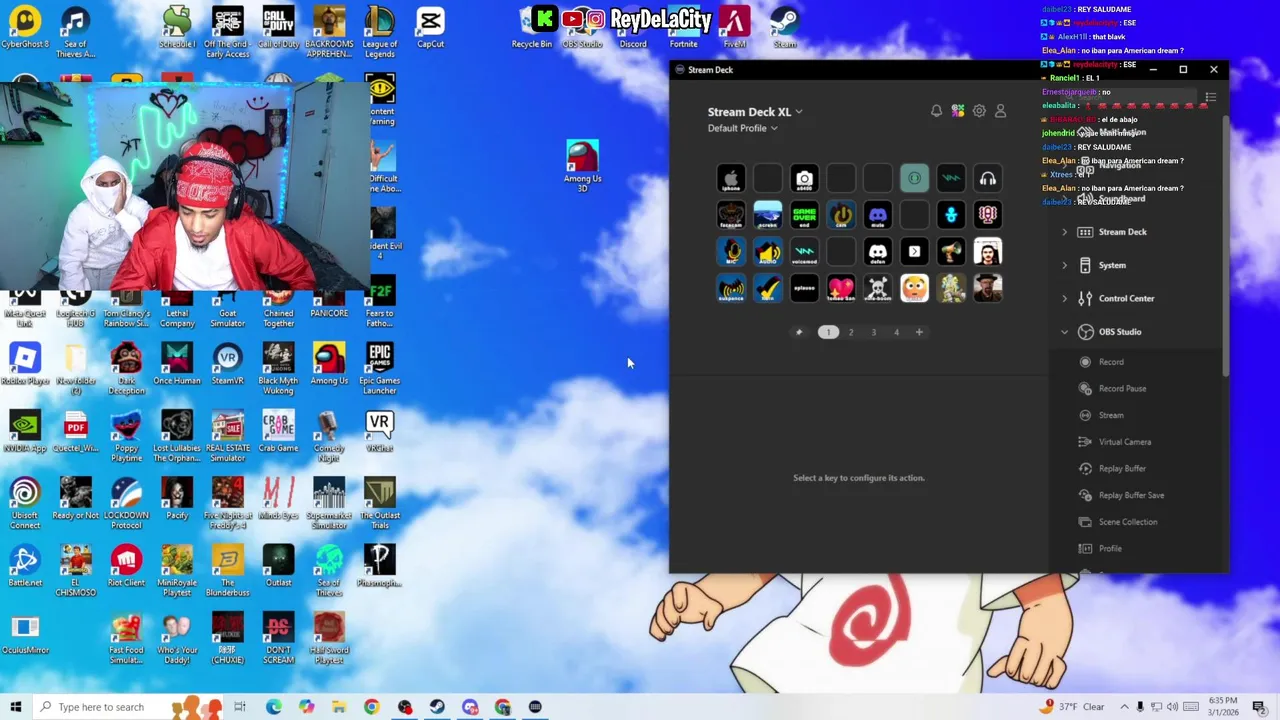Click the actions panel vertical scrollbar
Viewport: 1280px width, 720px height.
[x=1226, y=246]
